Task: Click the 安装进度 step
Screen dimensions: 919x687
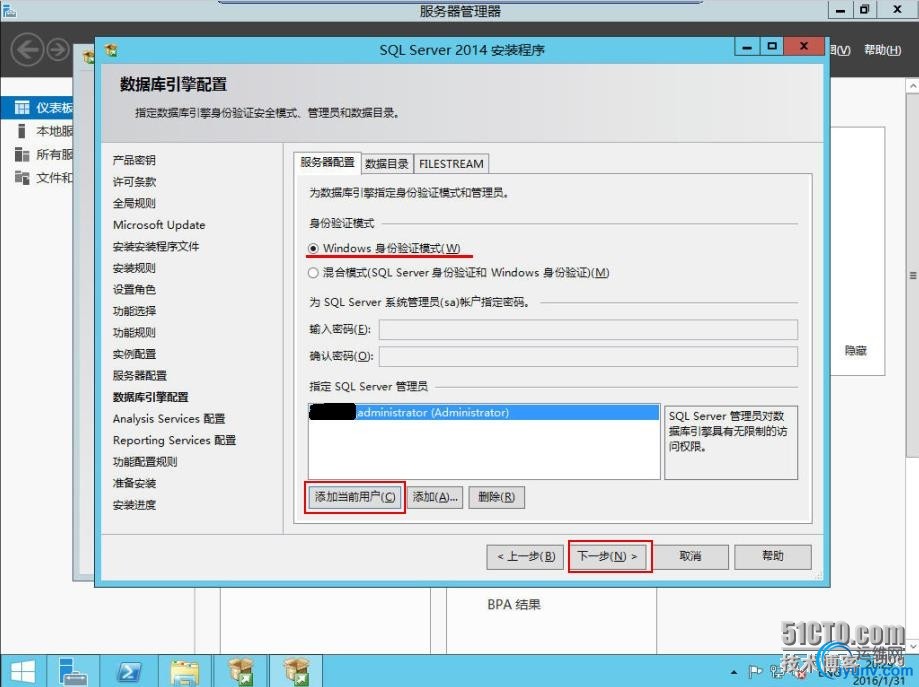Action: (134, 505)
